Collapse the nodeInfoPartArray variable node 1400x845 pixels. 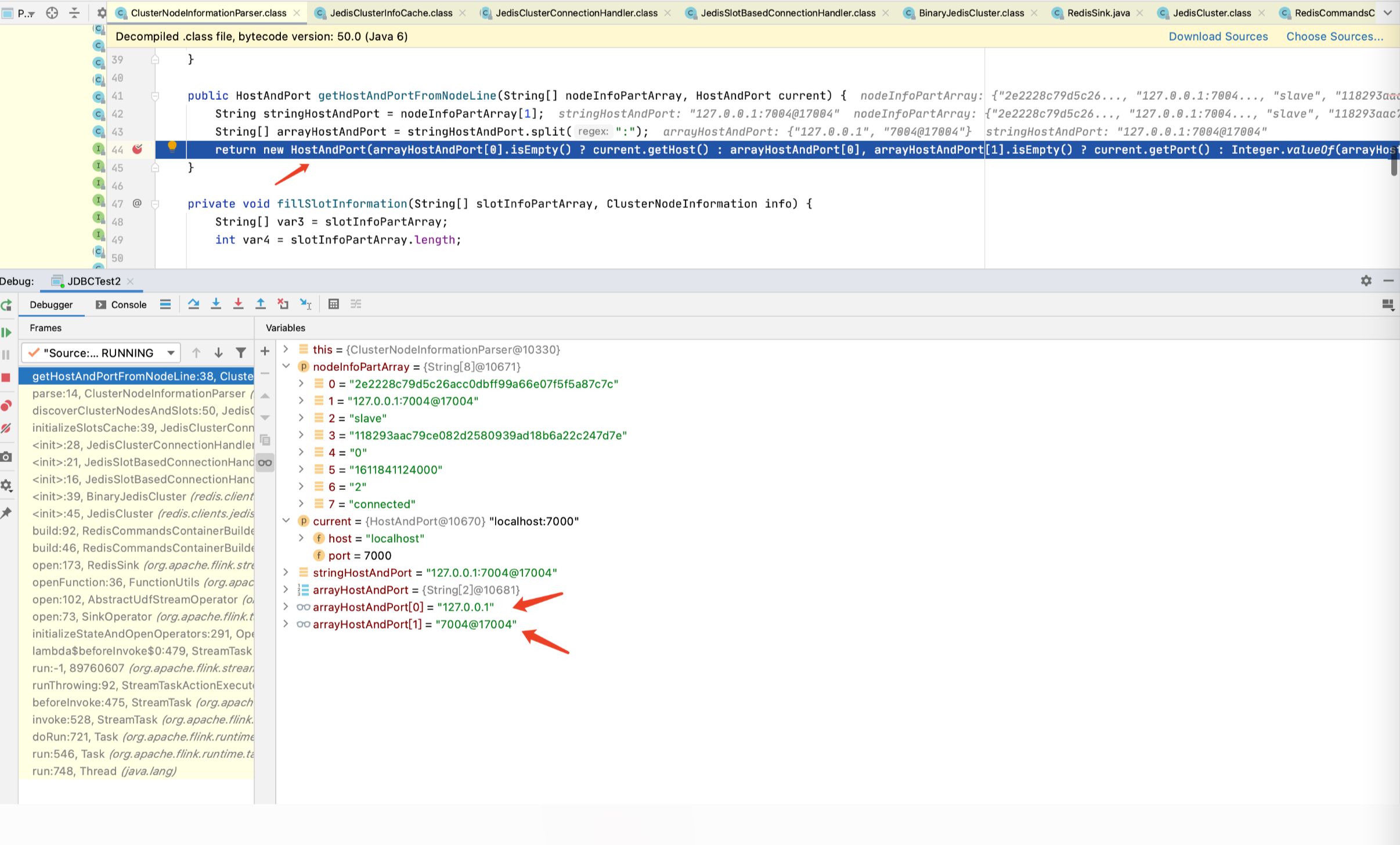tap(286, 367)
